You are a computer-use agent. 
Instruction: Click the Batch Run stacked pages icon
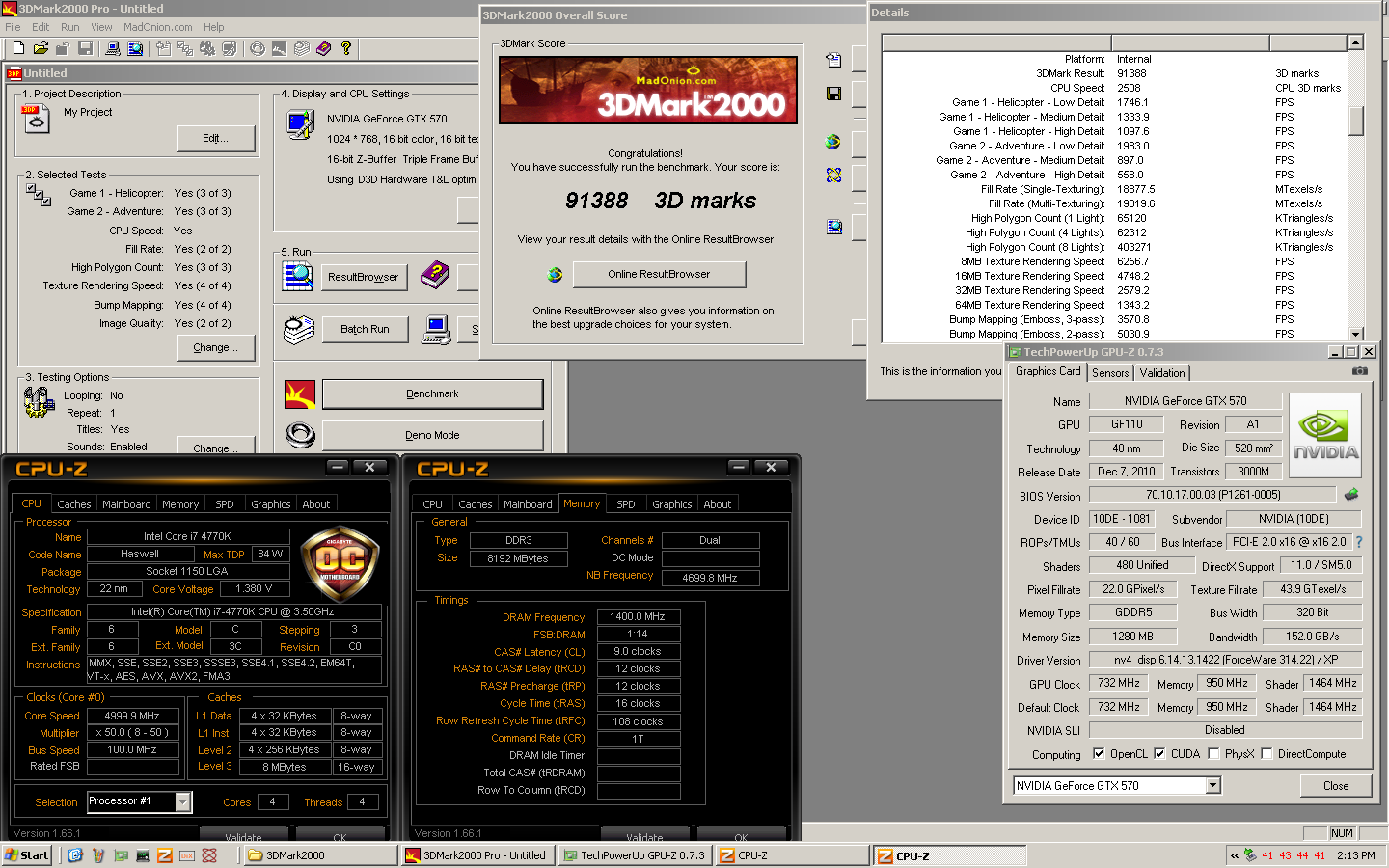[299, 329]
